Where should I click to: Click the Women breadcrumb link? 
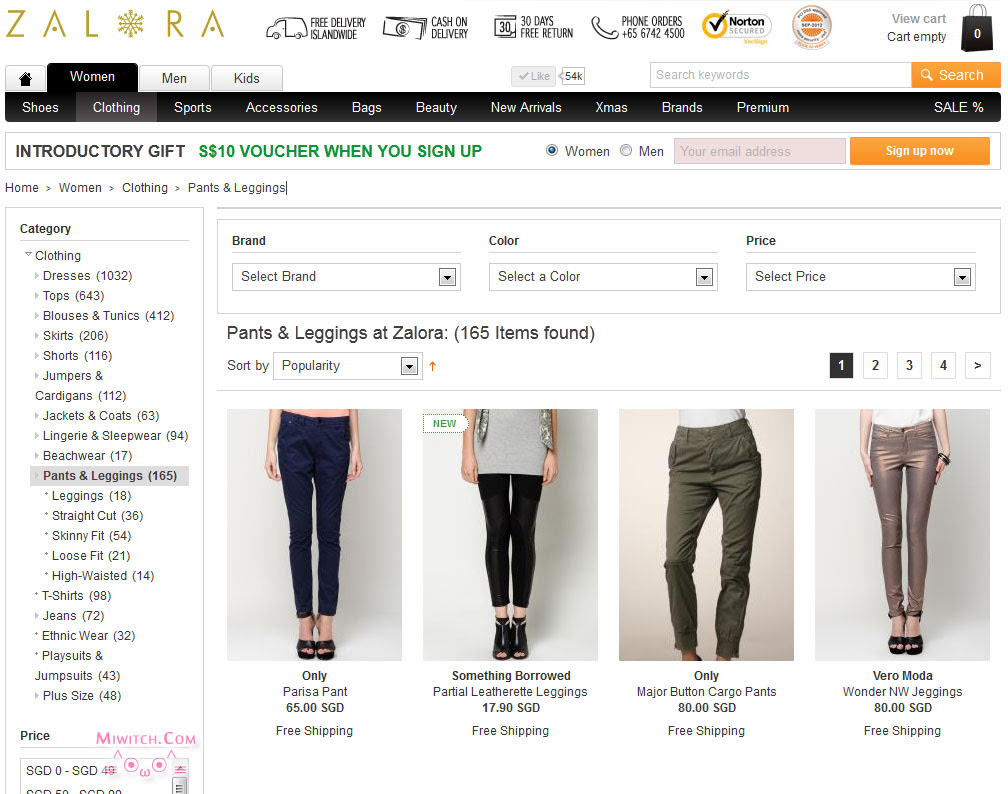pyautogui.click(x=80, y=188)
